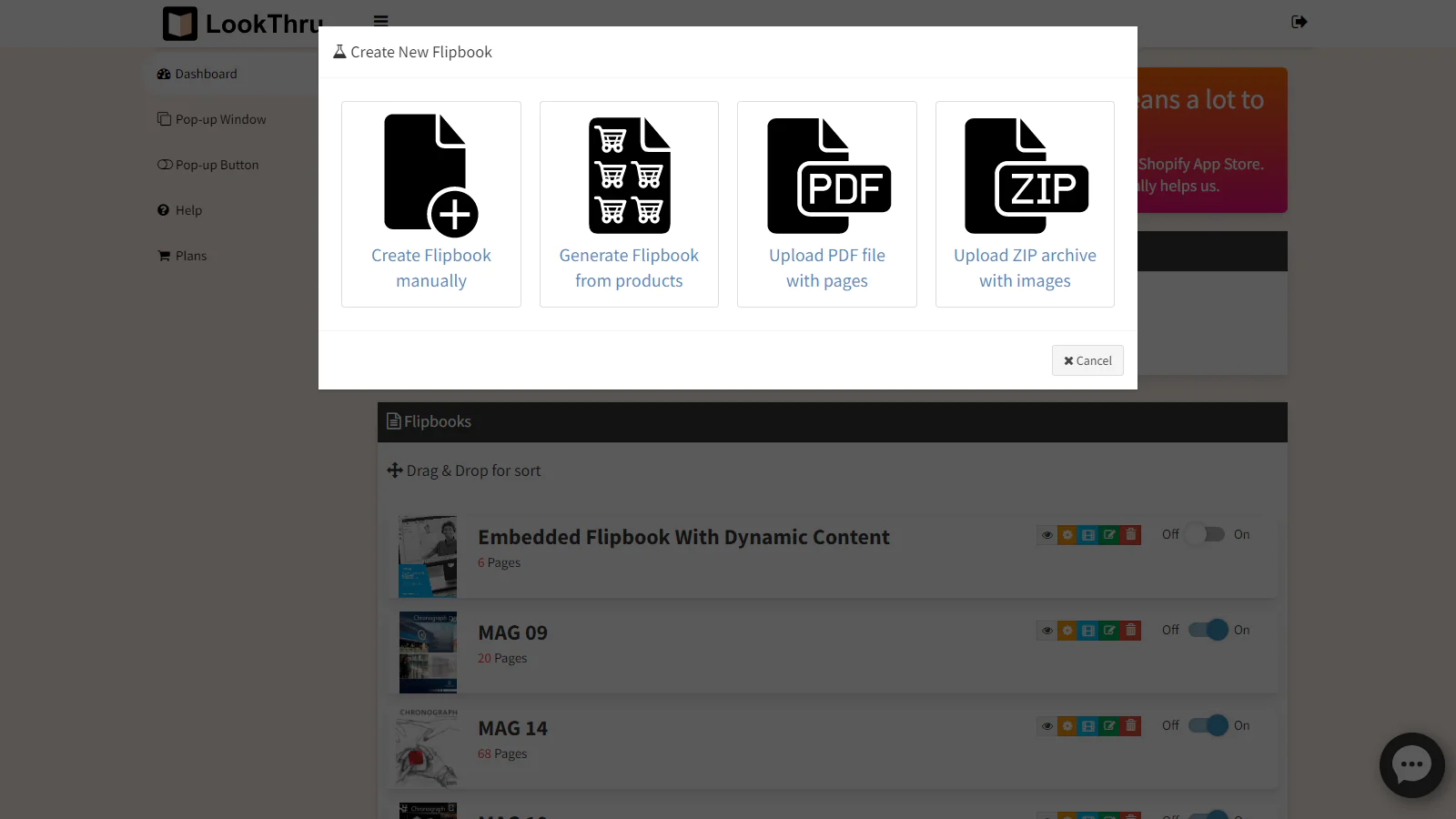
Task: Open Help in the sidebar
Action: pyautogui.click(x=180, y=210)
